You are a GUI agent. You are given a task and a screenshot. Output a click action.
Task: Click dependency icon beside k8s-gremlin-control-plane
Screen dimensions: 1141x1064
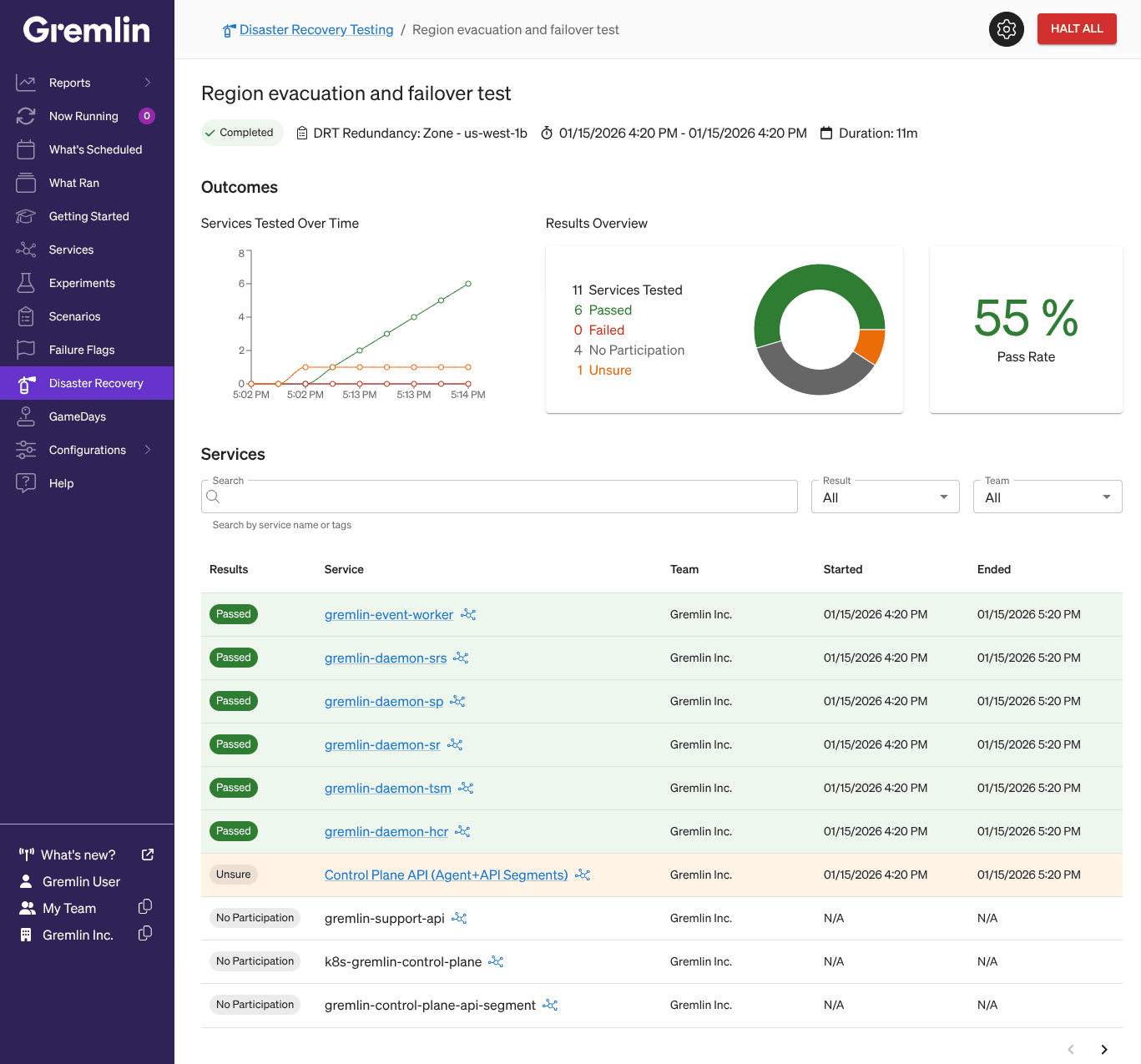point(496,961)
